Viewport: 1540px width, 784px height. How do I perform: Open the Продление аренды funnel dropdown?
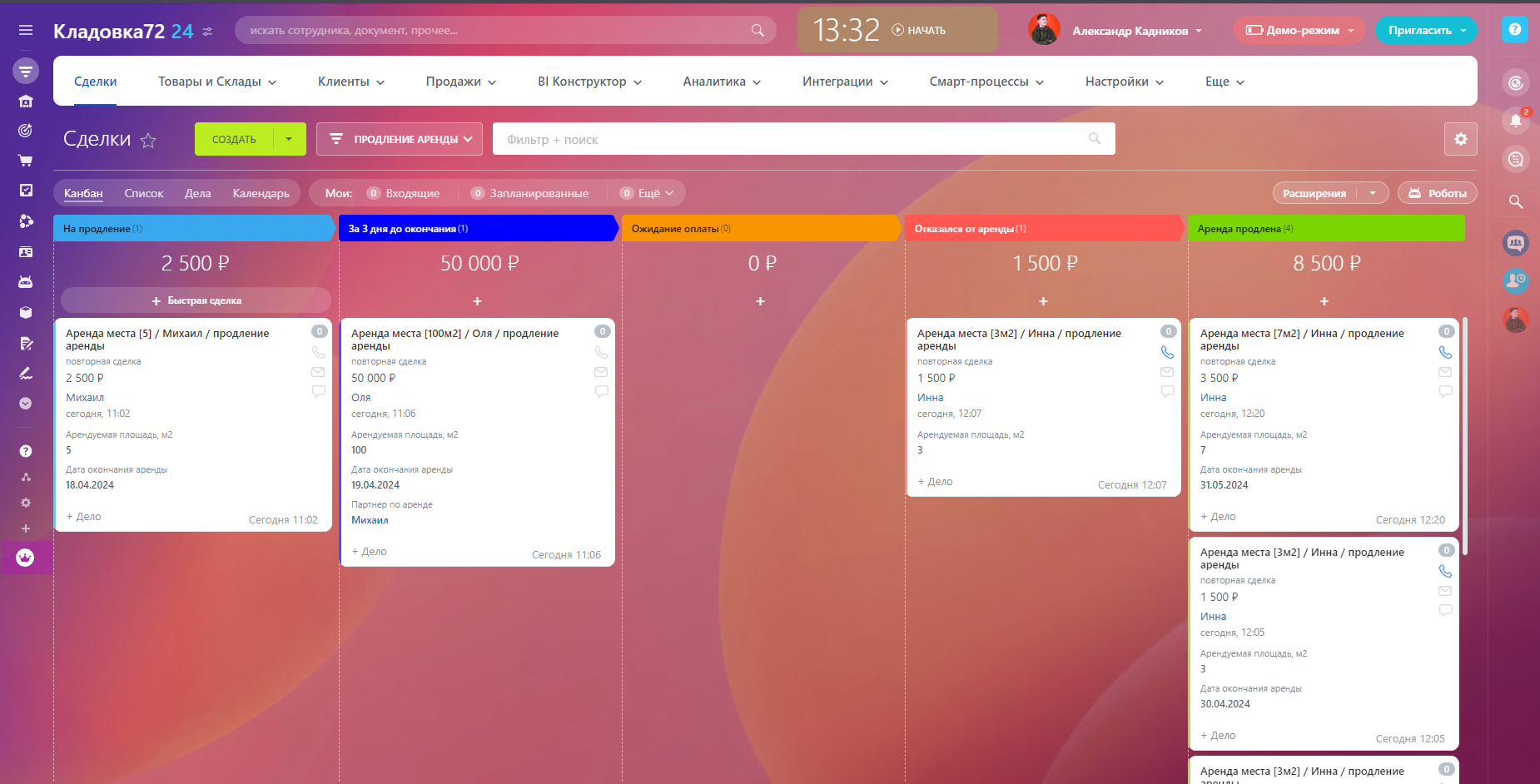(x=400, y=139)
